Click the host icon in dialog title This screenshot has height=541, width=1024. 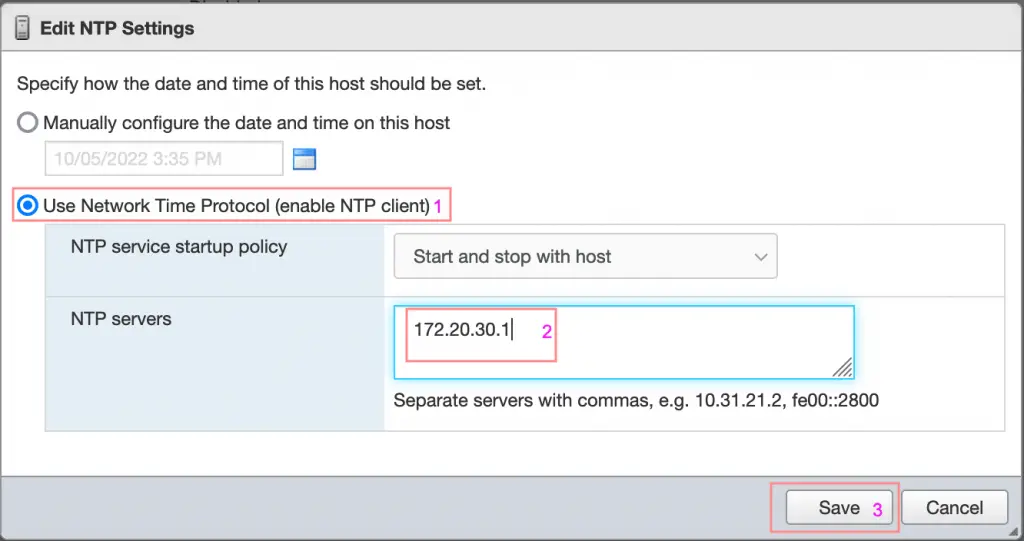(22, 28)
